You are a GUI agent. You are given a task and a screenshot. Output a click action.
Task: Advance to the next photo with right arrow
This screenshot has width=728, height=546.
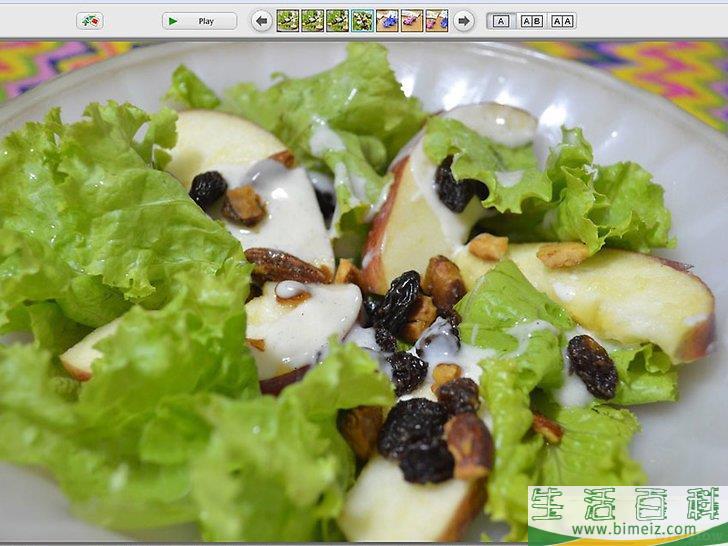(x=463, y=21)
